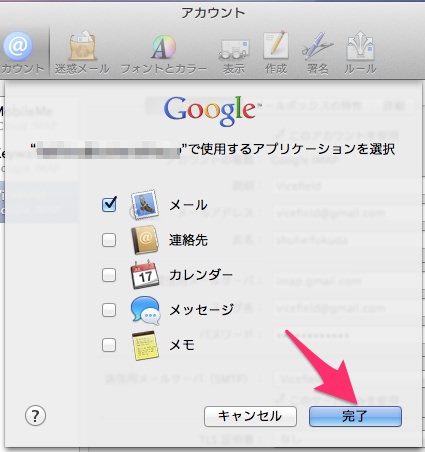The height and width of the screenshot is (452, 425).
Task: Click the Address Book contacts icon
Action: [x=144, y=240]
